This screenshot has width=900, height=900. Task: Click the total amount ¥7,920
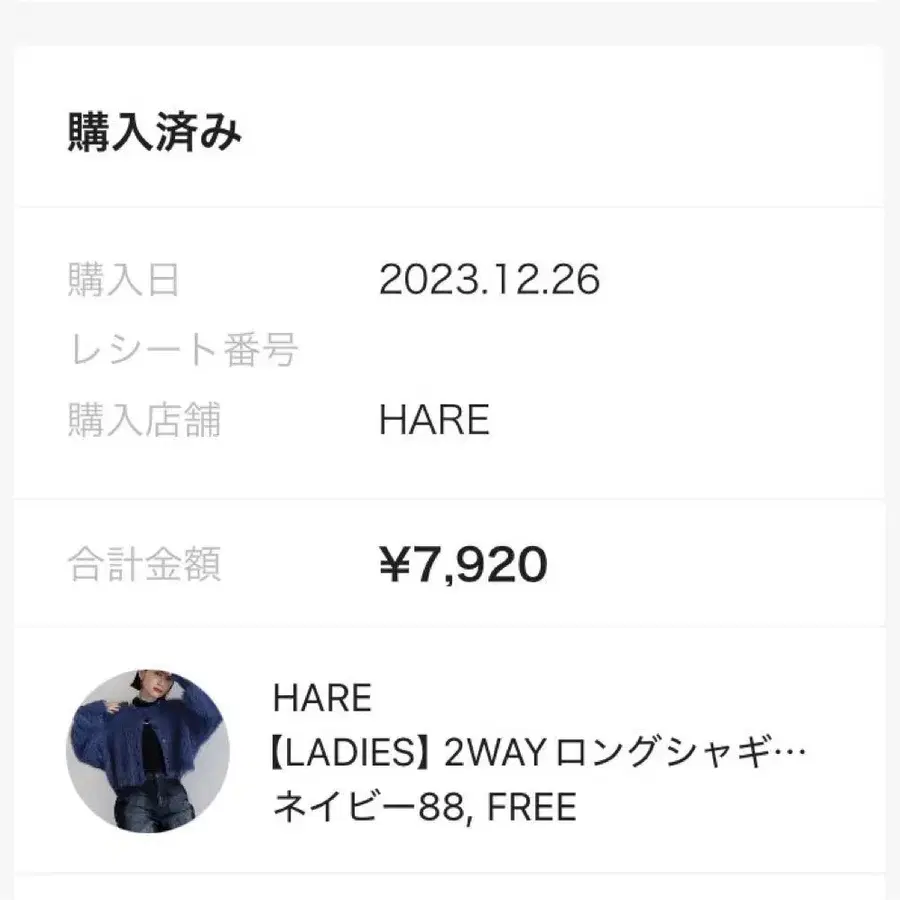click(463, 565)
